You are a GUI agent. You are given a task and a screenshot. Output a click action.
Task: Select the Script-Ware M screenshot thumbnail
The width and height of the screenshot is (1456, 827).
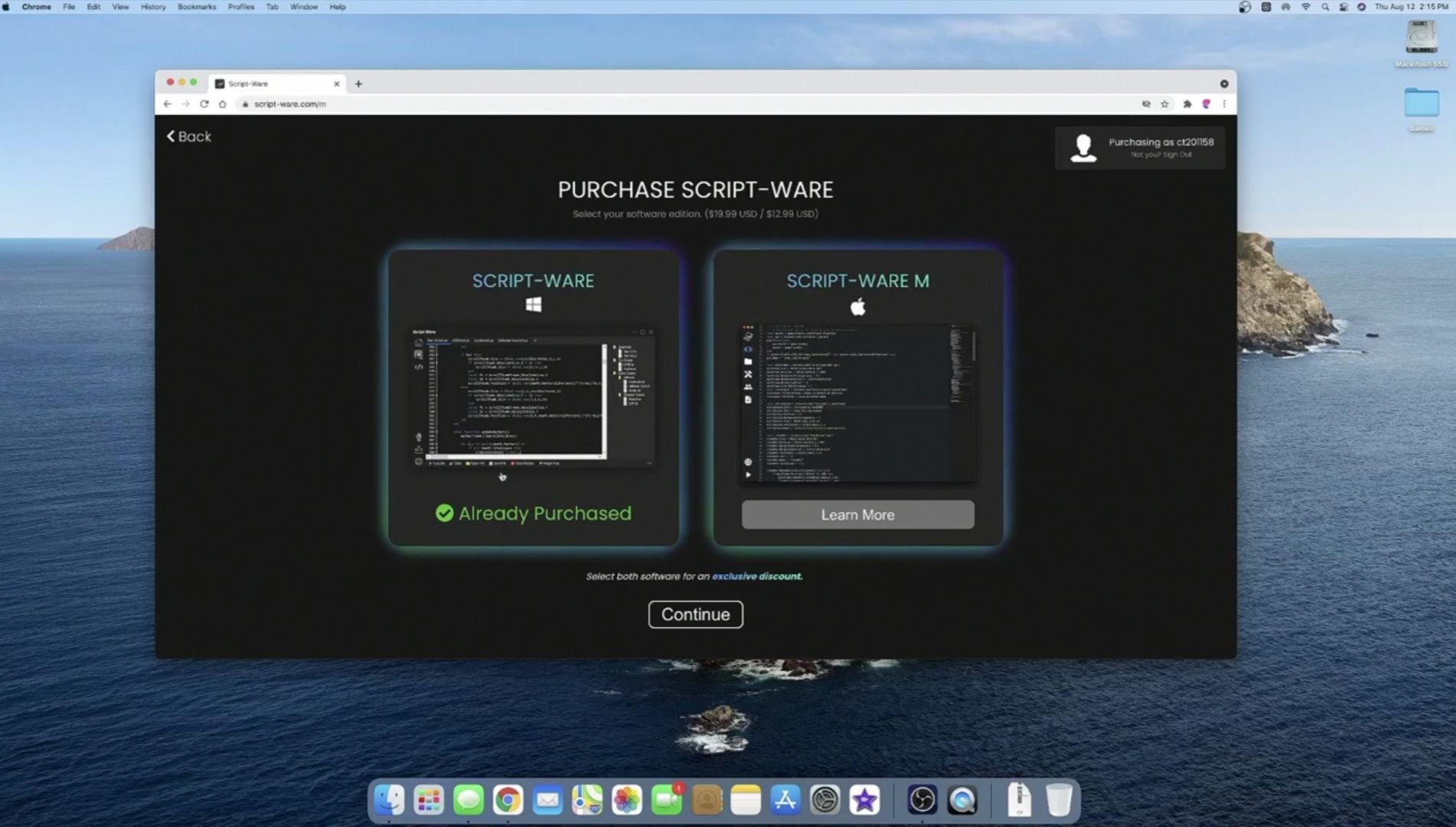point(857,403)
